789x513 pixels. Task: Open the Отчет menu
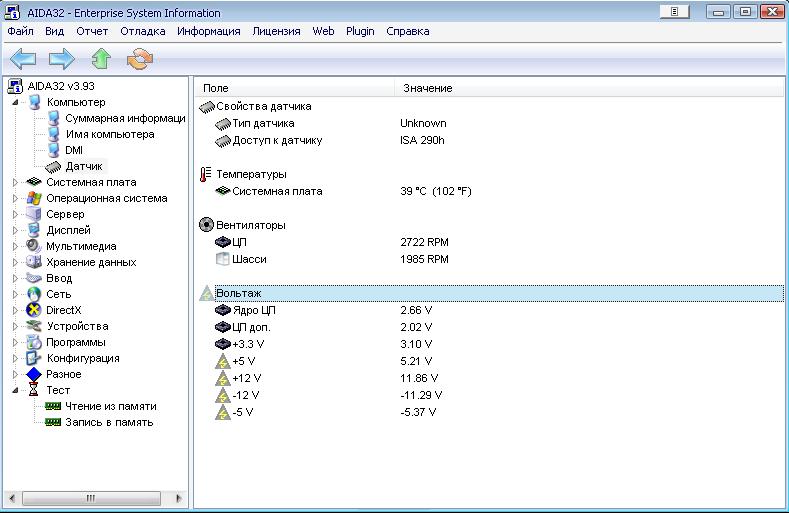pos(92,31)
